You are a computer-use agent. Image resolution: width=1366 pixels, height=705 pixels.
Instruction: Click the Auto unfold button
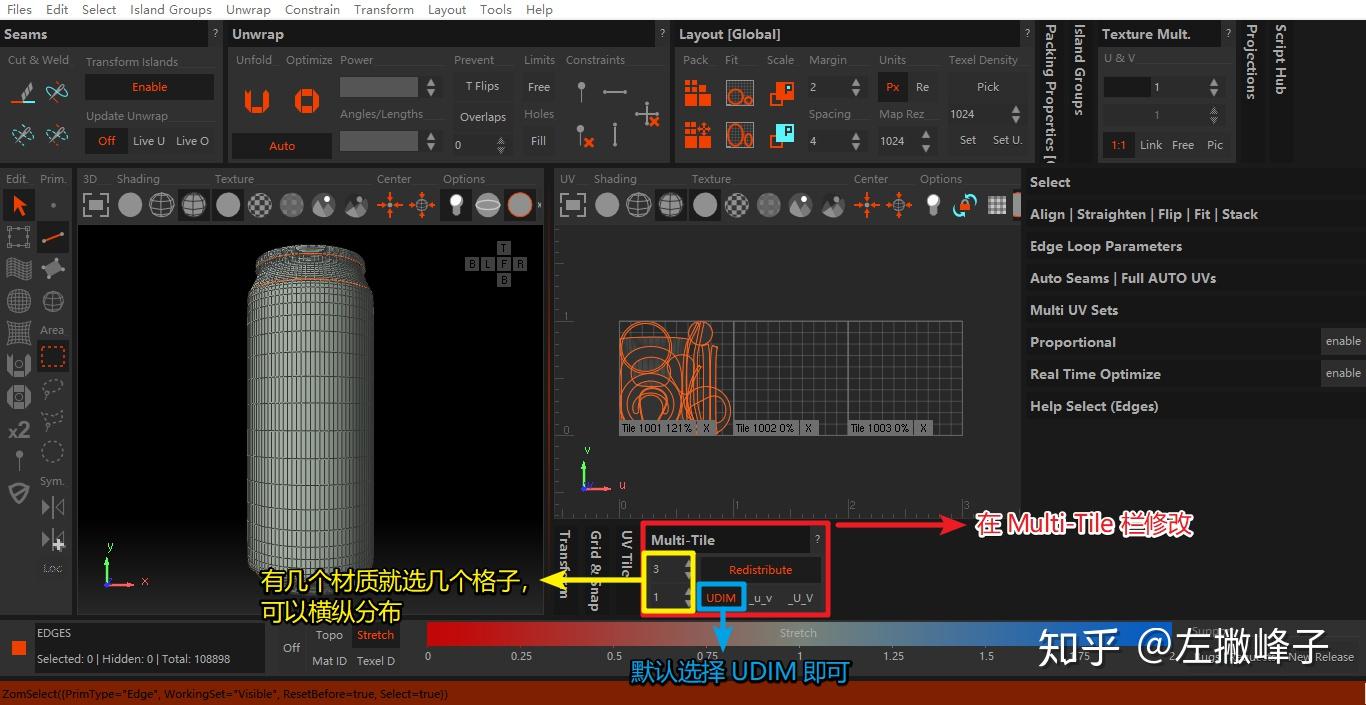click(x=281, y=146)
